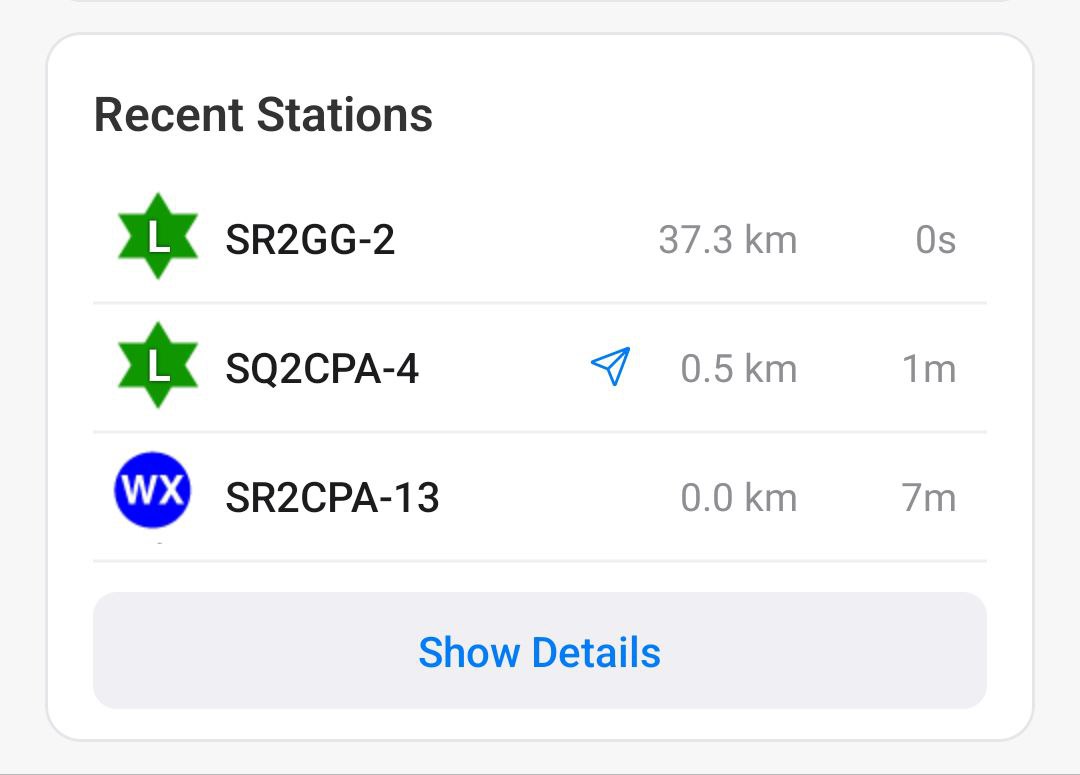Click the SQ2CPA-4 callsign text
The width and height of the screenshot is (1080, 775).
(320, 369)
